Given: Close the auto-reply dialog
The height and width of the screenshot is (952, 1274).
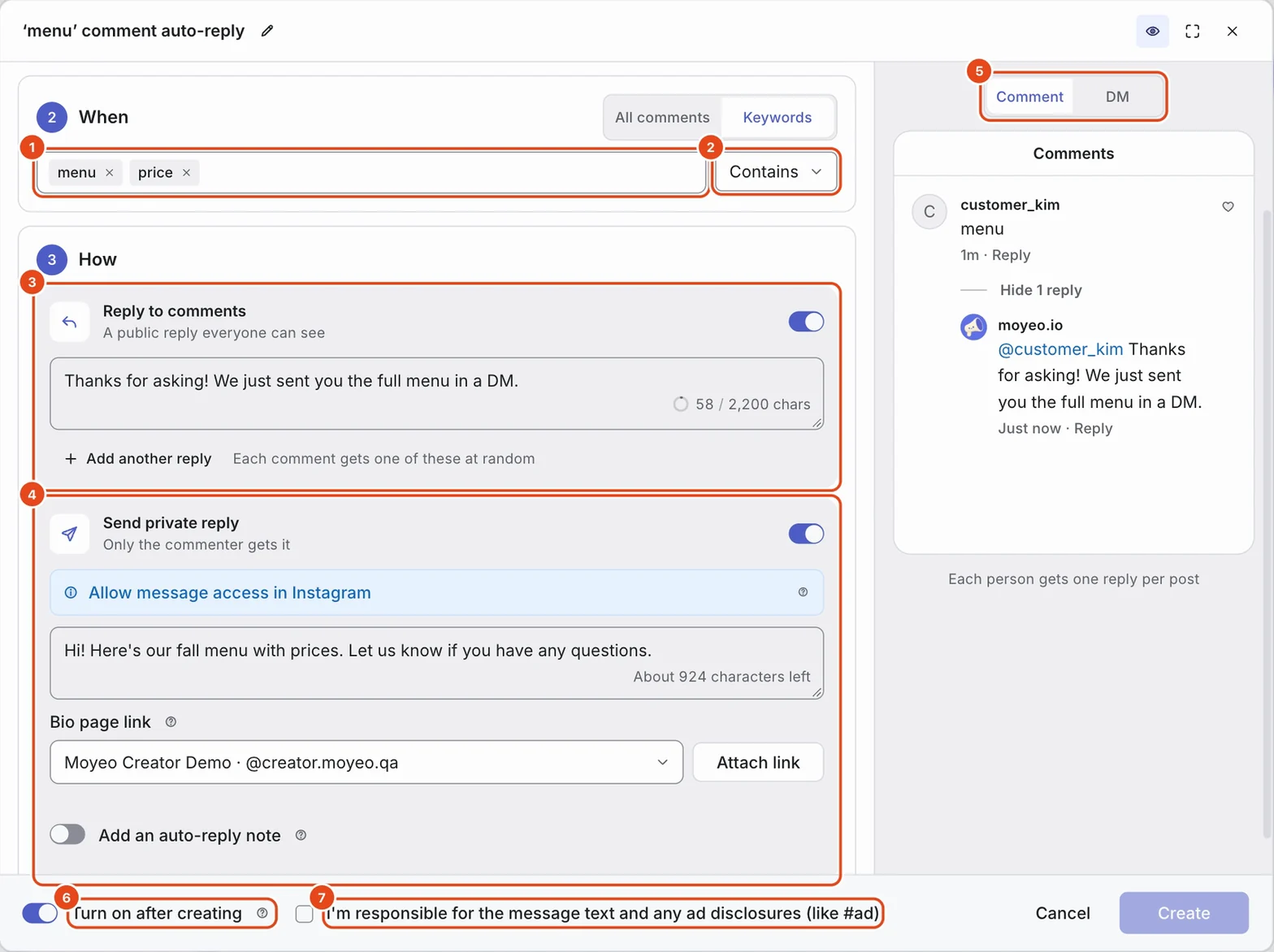Looking at the screenshot, I should click(x=1232, y=31).
